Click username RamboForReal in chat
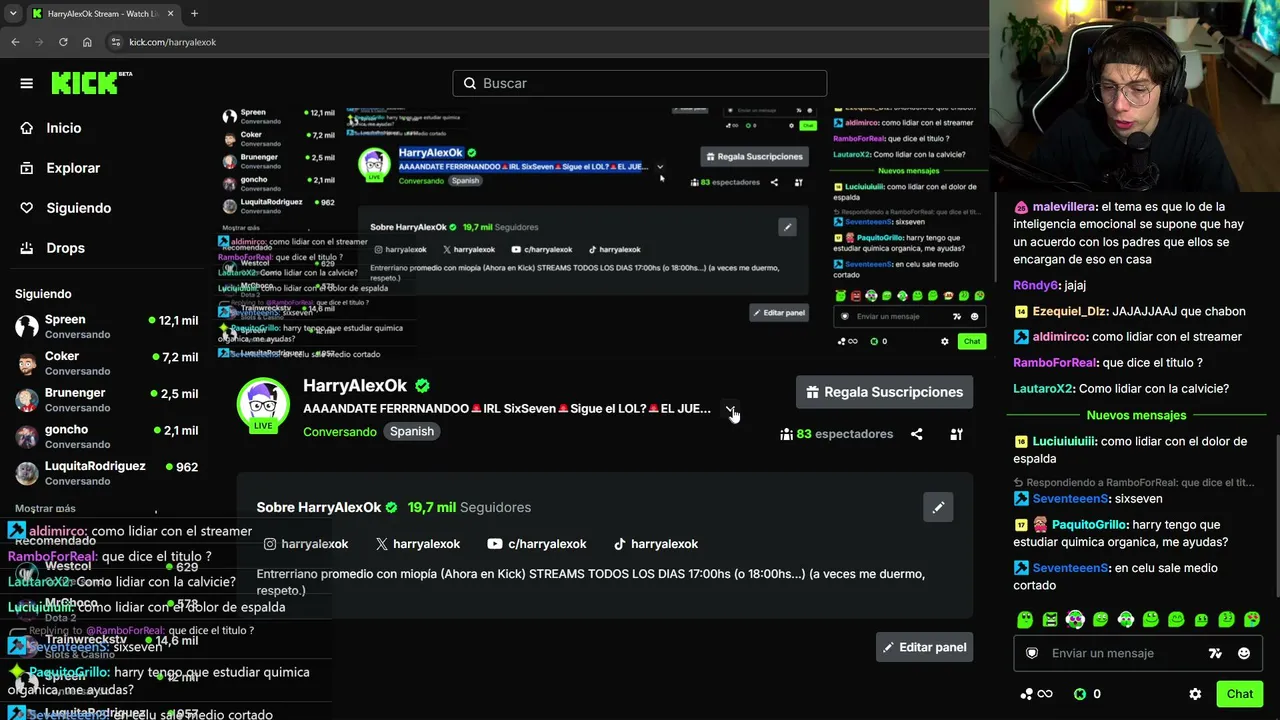The image size is (1280, 720). pyautogui.click(x=1056, y=363)
